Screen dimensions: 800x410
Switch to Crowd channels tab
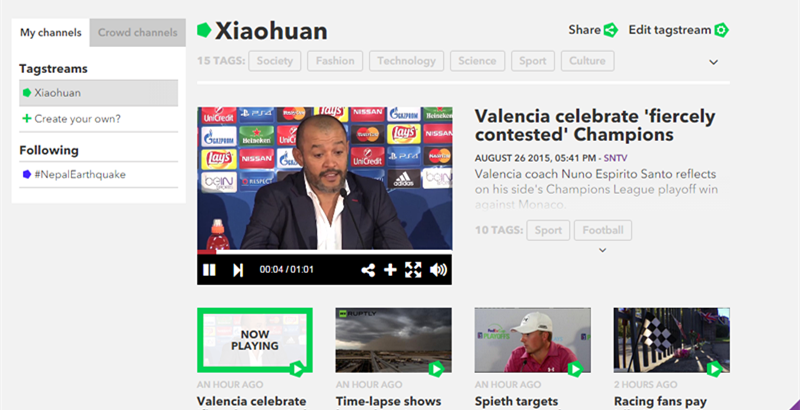(x=138, y=33)
